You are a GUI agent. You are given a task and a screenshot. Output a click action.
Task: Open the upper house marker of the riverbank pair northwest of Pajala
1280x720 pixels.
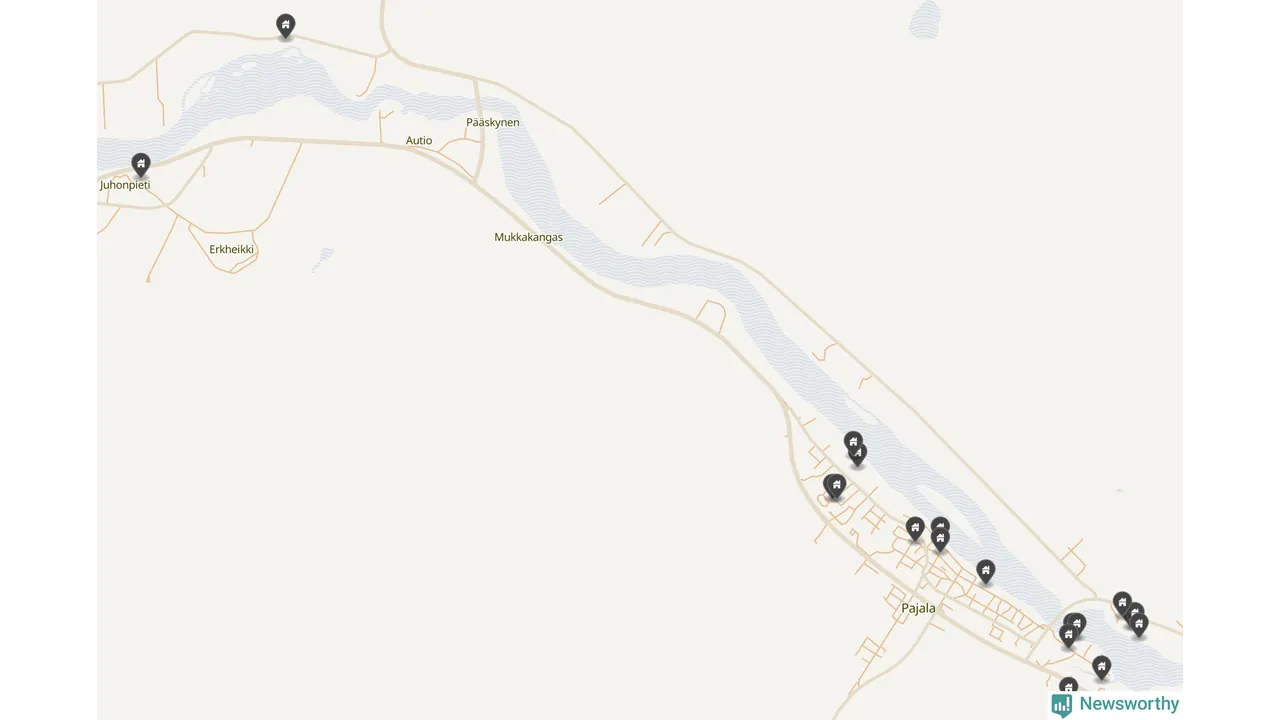coord(853,442)
